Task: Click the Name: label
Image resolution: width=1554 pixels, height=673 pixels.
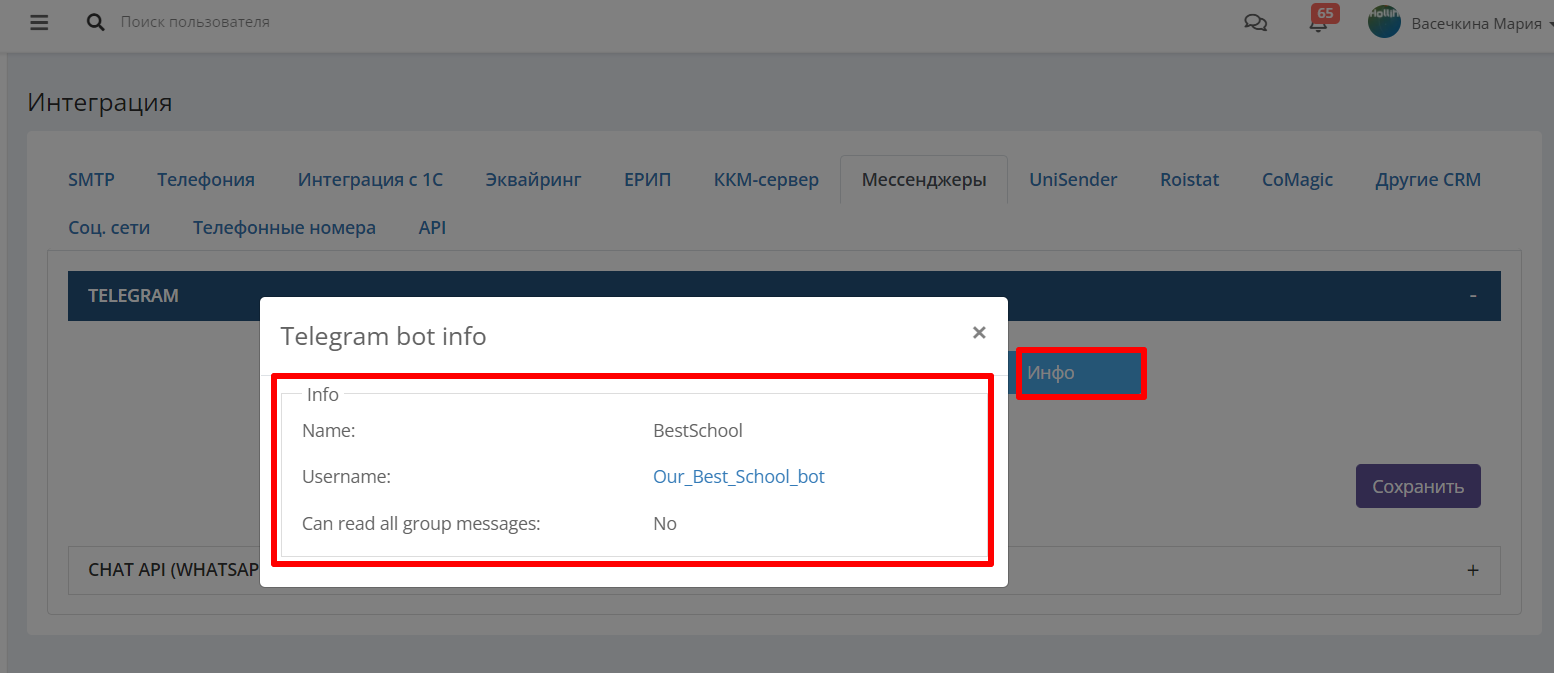Action: point(329,431)
